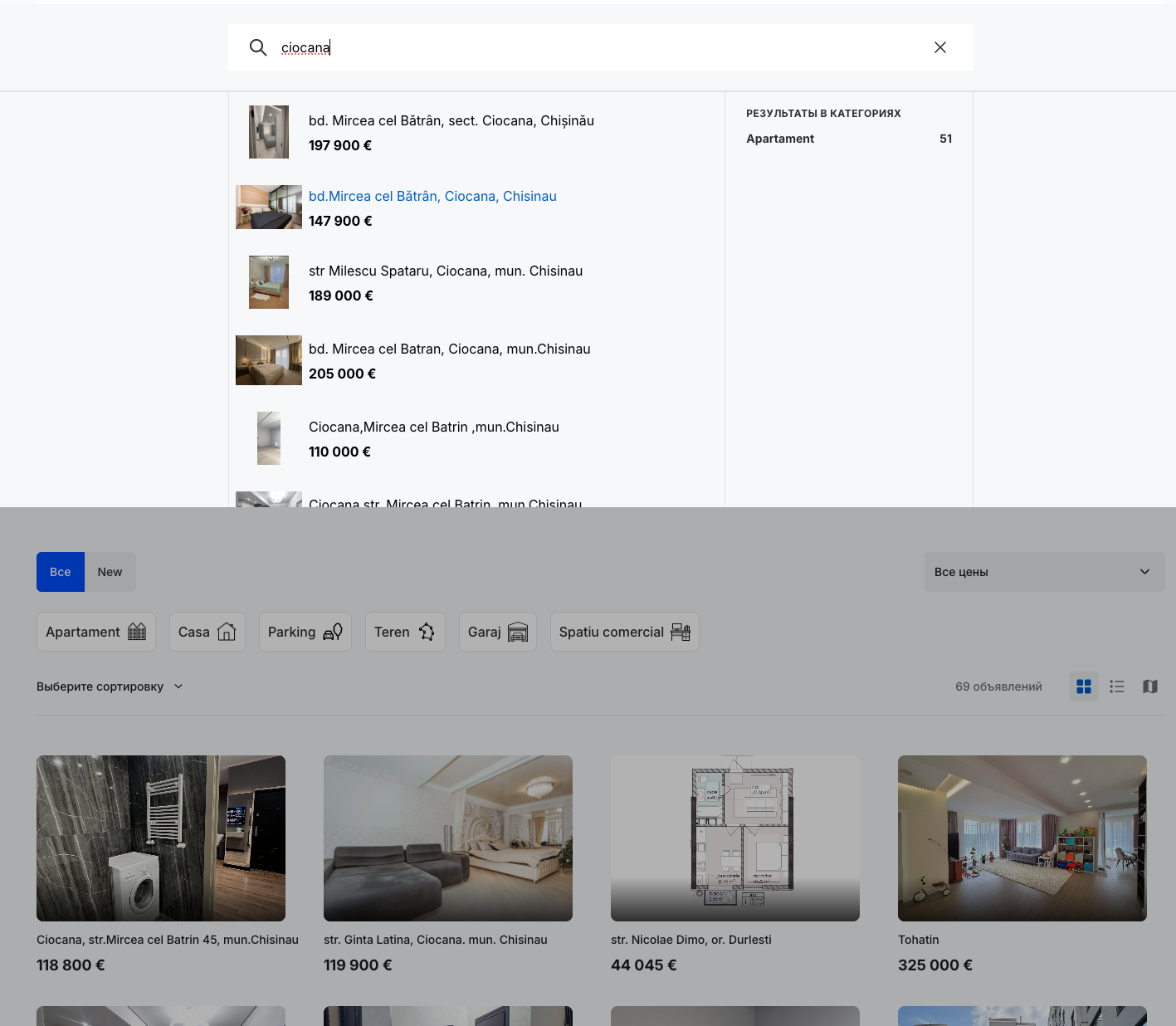Screen dimensions: 1176x1026
Task: Expand the 'Все цены' price dropdown
Action: coord(1044,572)
